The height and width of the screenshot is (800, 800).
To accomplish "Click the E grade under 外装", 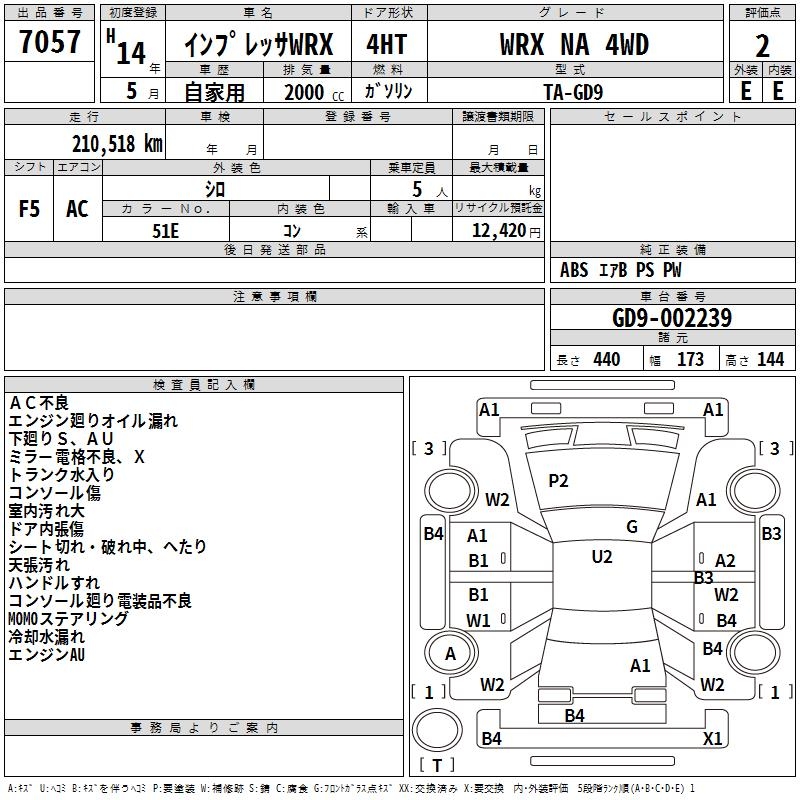I will [x=746, y=91].
